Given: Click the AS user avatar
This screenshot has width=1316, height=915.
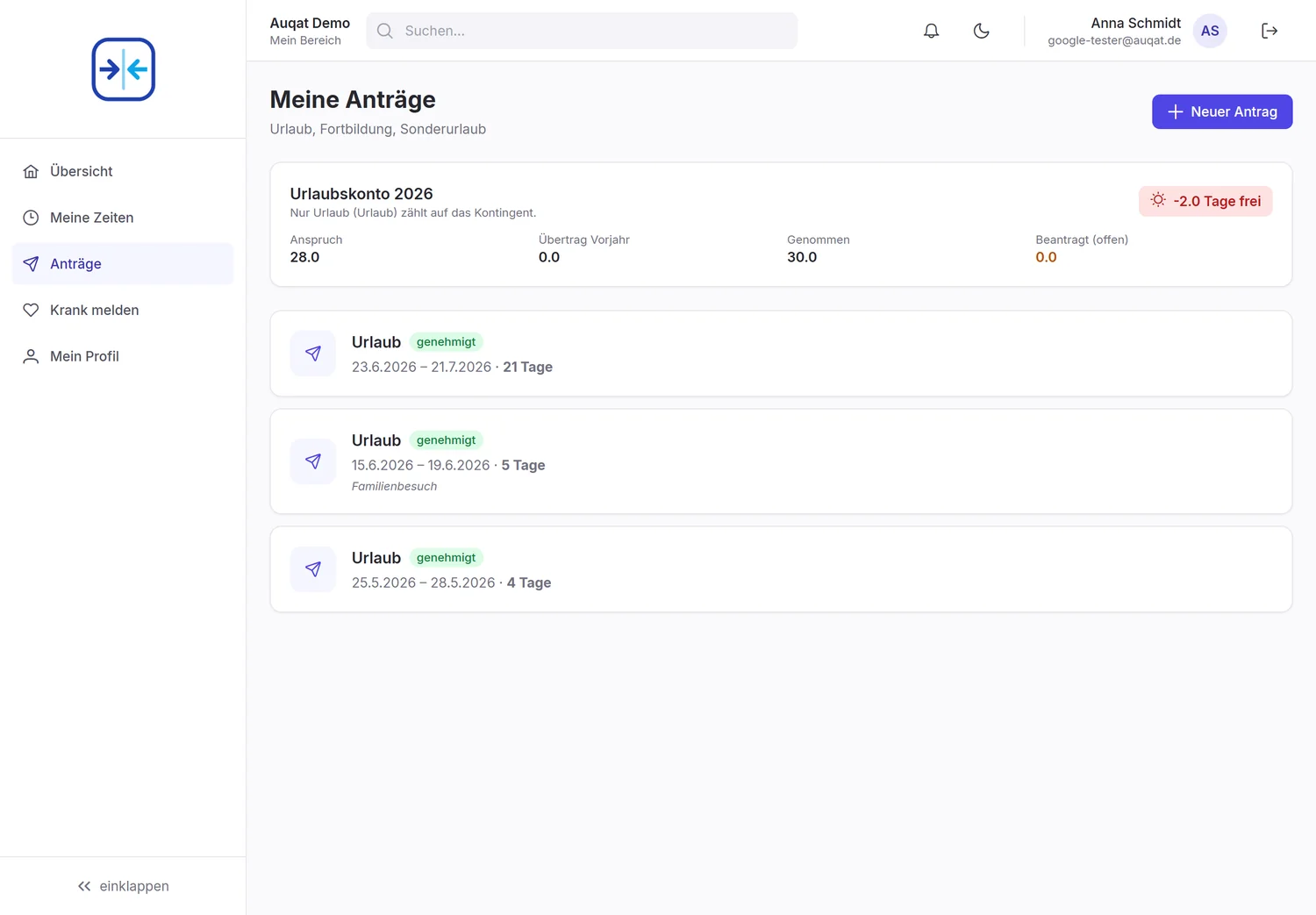Looking at the screenshot, I should click(1210, 31).
